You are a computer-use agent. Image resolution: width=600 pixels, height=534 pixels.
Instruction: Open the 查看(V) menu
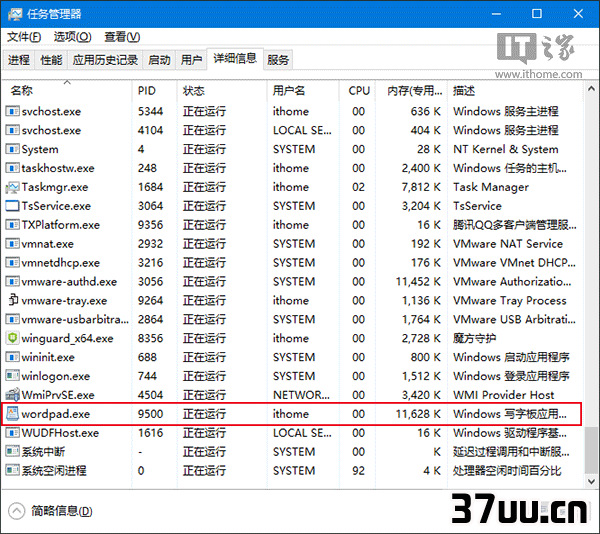[122, 37]
